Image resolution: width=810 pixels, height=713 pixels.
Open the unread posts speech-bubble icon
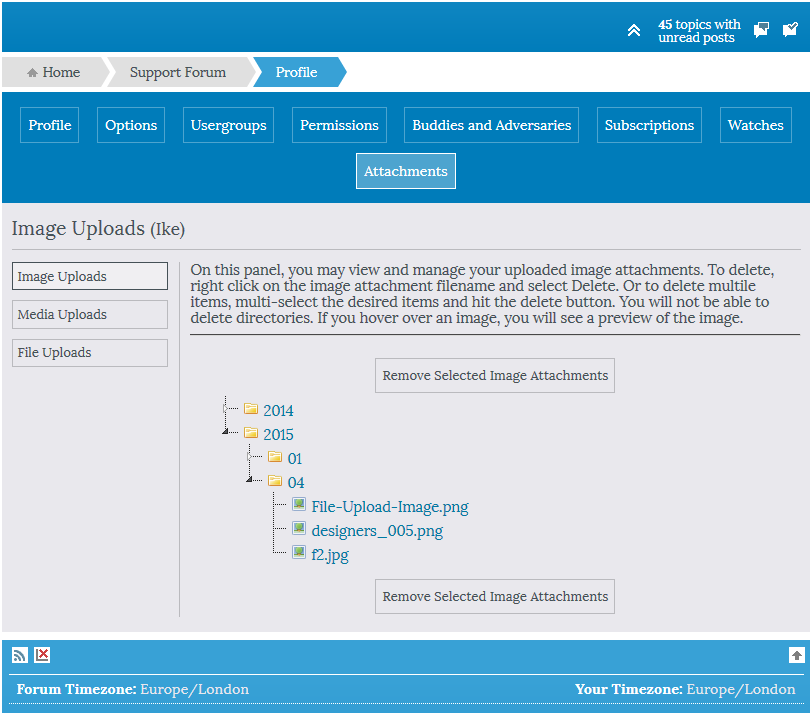coord(760,29)
